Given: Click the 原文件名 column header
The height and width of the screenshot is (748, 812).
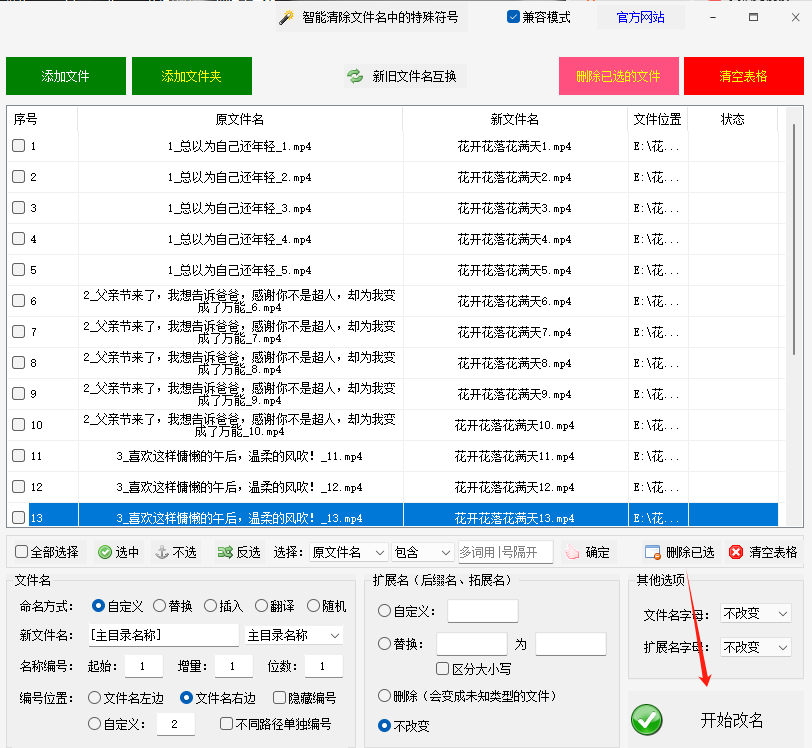Looking at the screenshot, I should (240, 119).
